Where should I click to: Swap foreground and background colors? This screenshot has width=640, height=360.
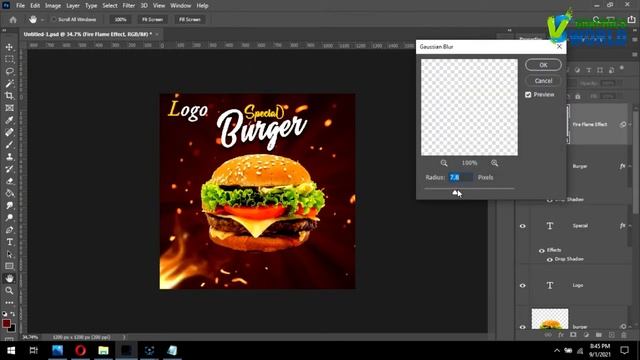[13, 314]
